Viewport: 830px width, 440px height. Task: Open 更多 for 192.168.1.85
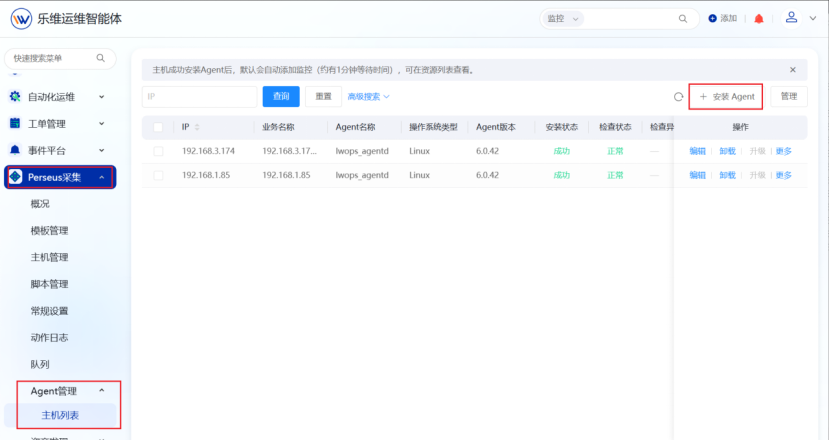pos(783,175)
